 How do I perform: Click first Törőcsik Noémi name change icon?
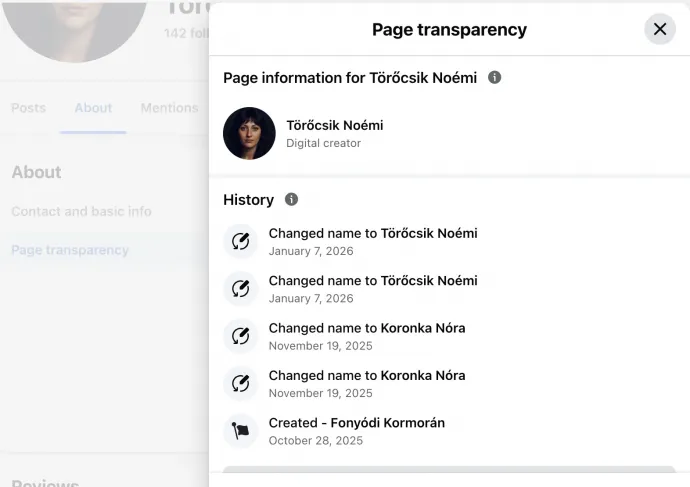tap(240, 241)
